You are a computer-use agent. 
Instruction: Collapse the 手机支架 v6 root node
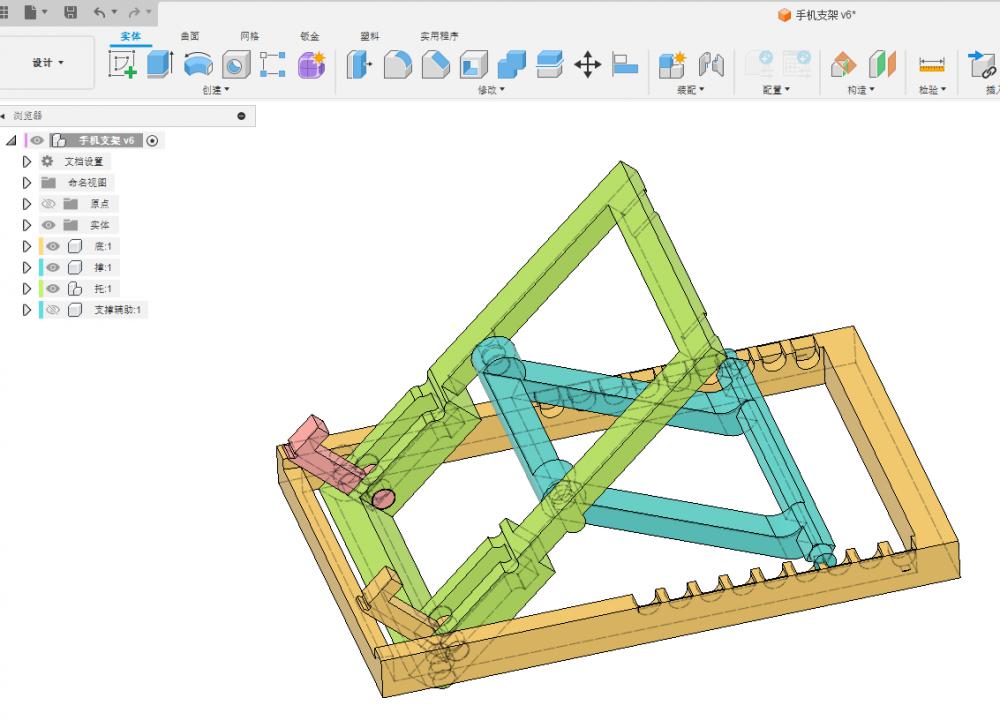coord(11,140)
